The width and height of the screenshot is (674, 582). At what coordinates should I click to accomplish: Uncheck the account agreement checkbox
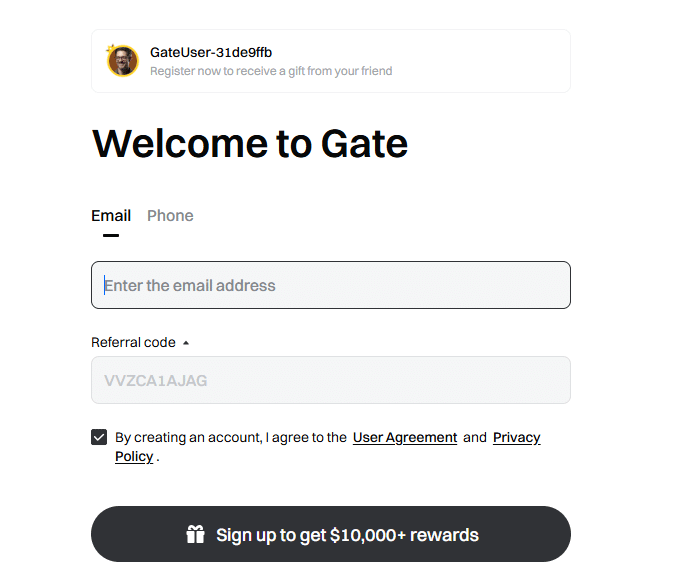point(99,437)
